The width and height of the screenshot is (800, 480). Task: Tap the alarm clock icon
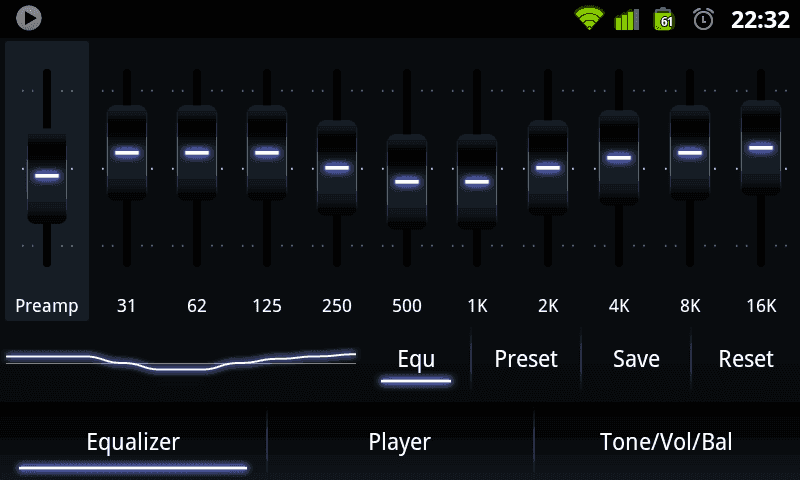tap(703, 19)
